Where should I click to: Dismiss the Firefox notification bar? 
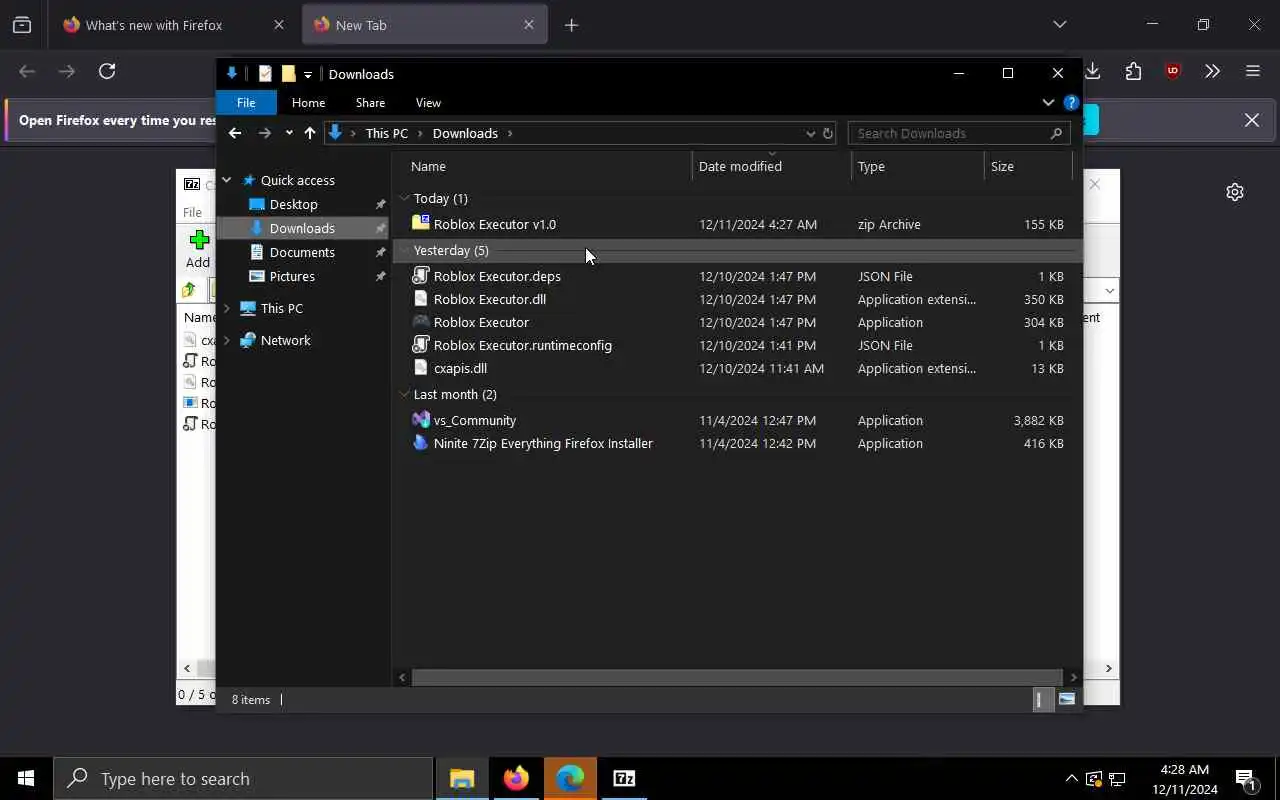(x=1251, y=120)
